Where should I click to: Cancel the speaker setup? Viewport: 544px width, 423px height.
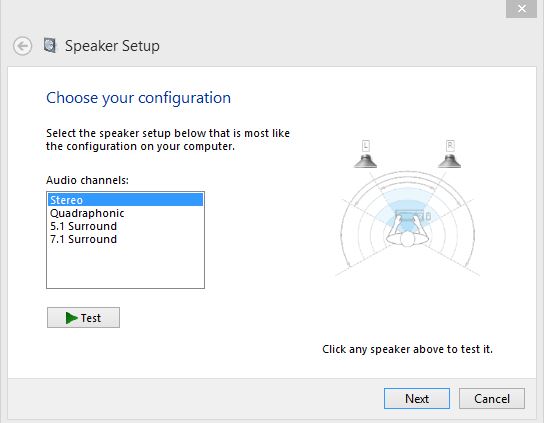click(x=492, y=398)
